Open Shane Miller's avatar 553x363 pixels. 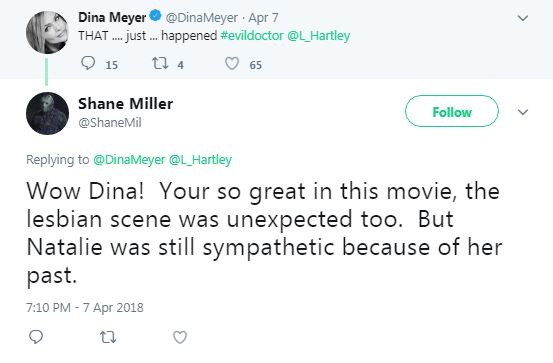pos(47,114)
